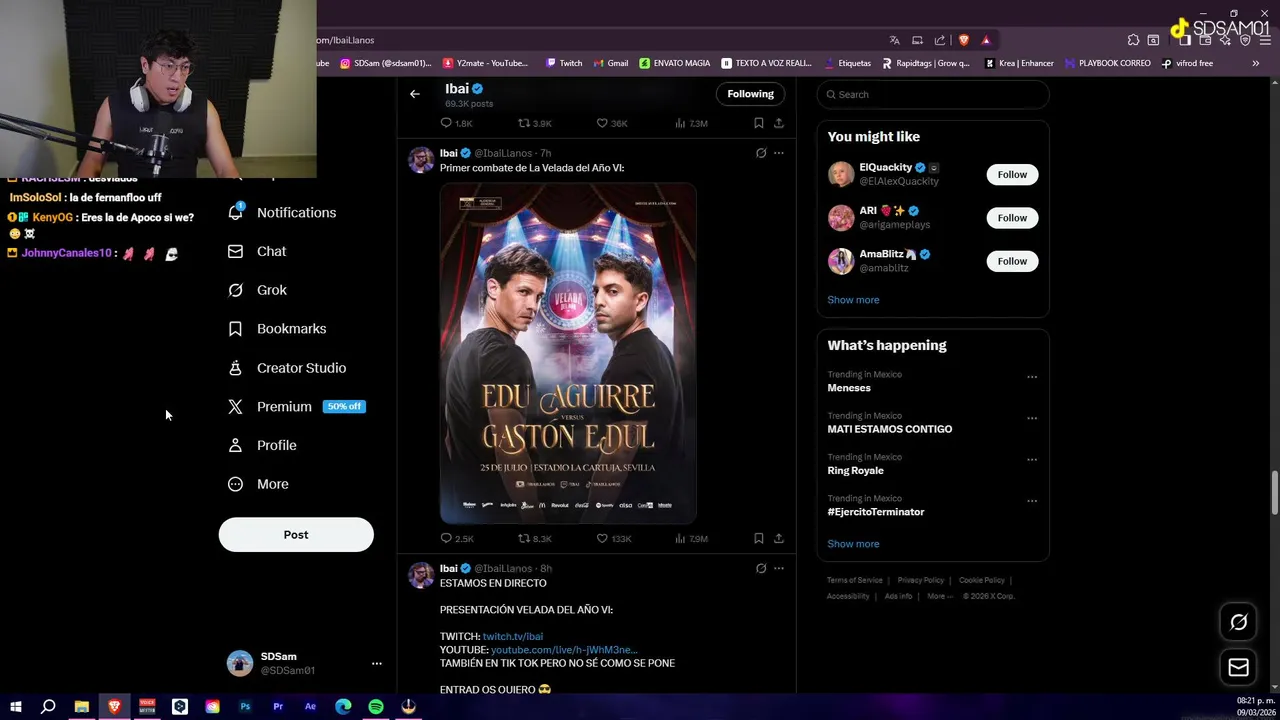Image resolution: width=1280 pixels, height=720 pixels.
Task: Open Bookmarks in the sidebar
Action: click(277, 328)
